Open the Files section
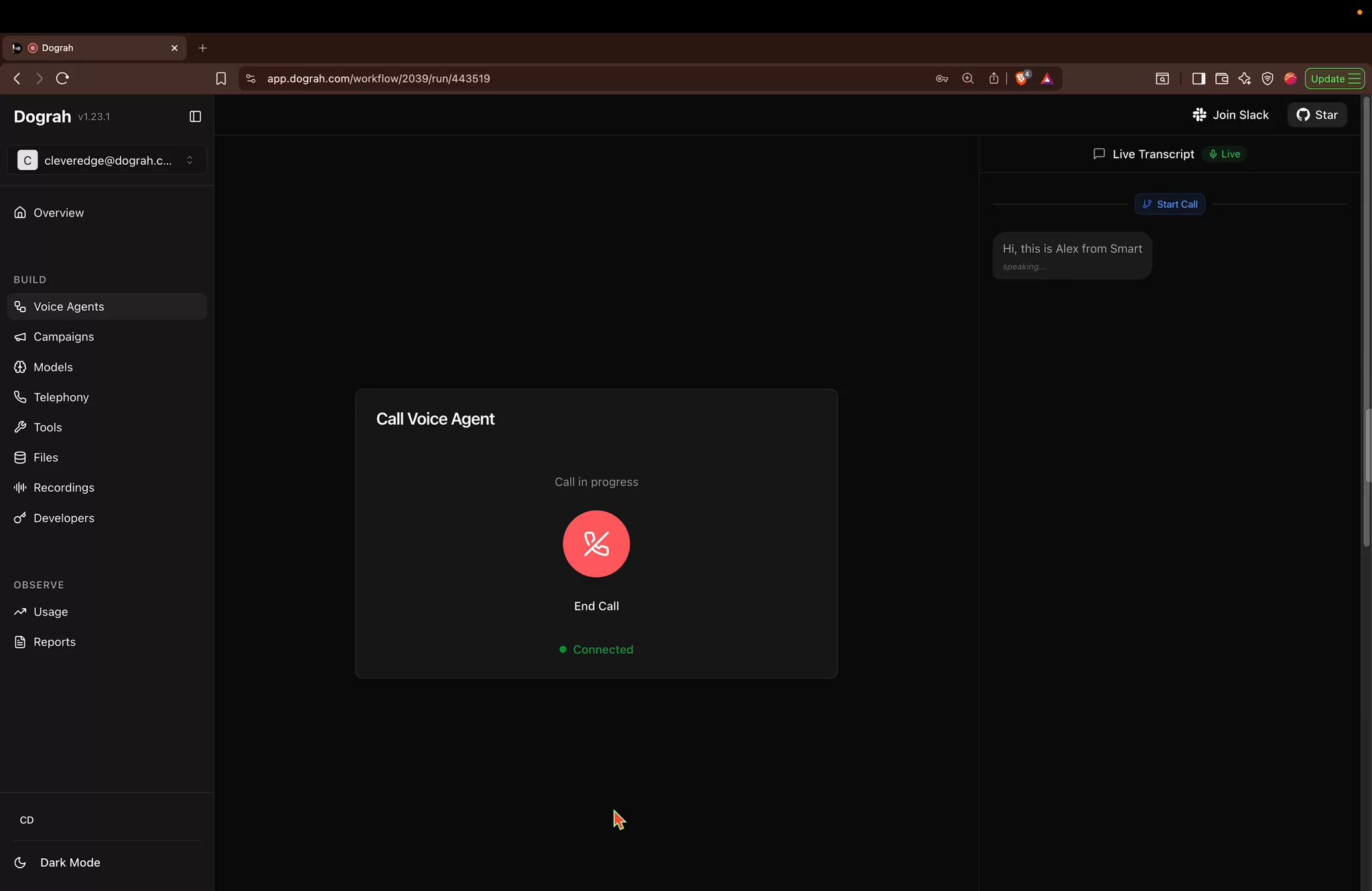Screen dimensions: 1372x891 tap(107, 457)
